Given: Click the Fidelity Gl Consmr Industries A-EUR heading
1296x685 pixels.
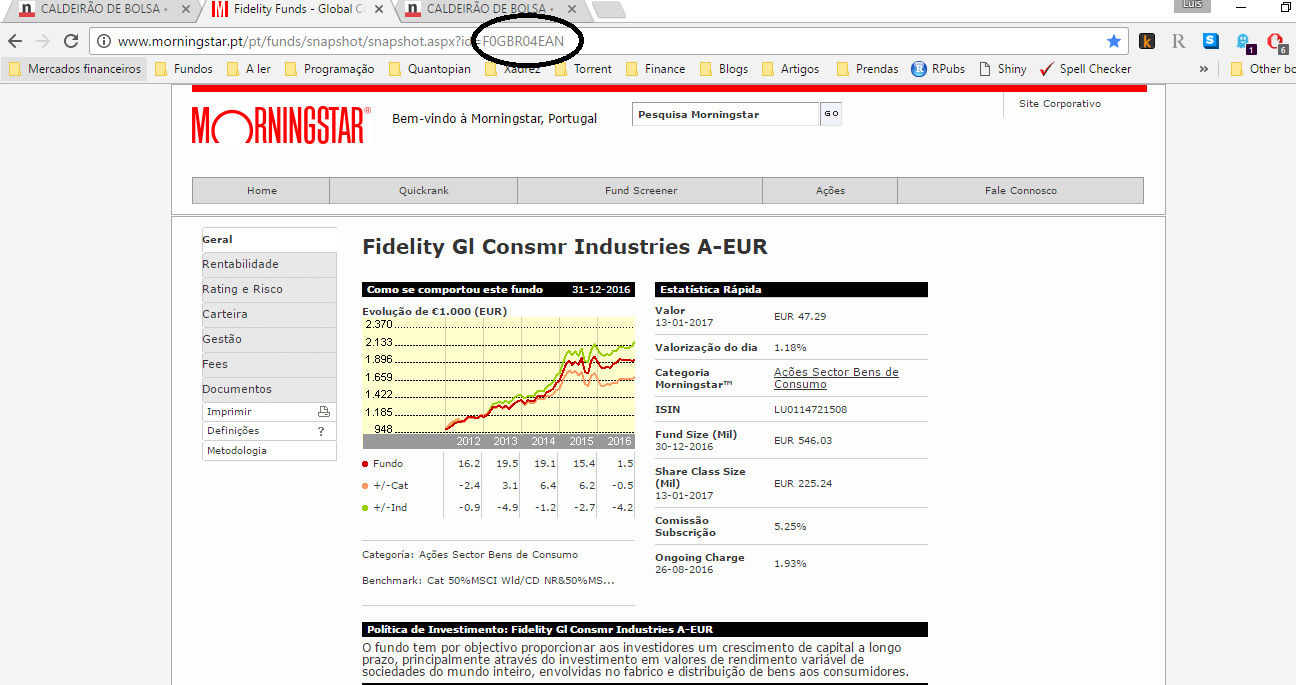Looking at the screenshot, I should [565, 247].
